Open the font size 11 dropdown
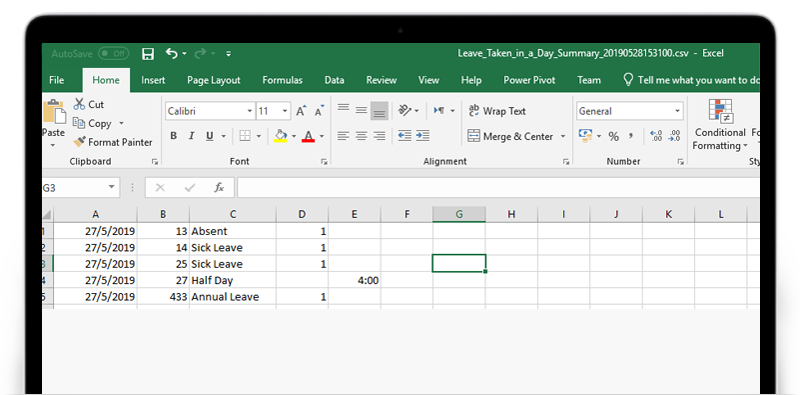The width and height of the screenshot is (800, 395). click(x=285, y=111)
